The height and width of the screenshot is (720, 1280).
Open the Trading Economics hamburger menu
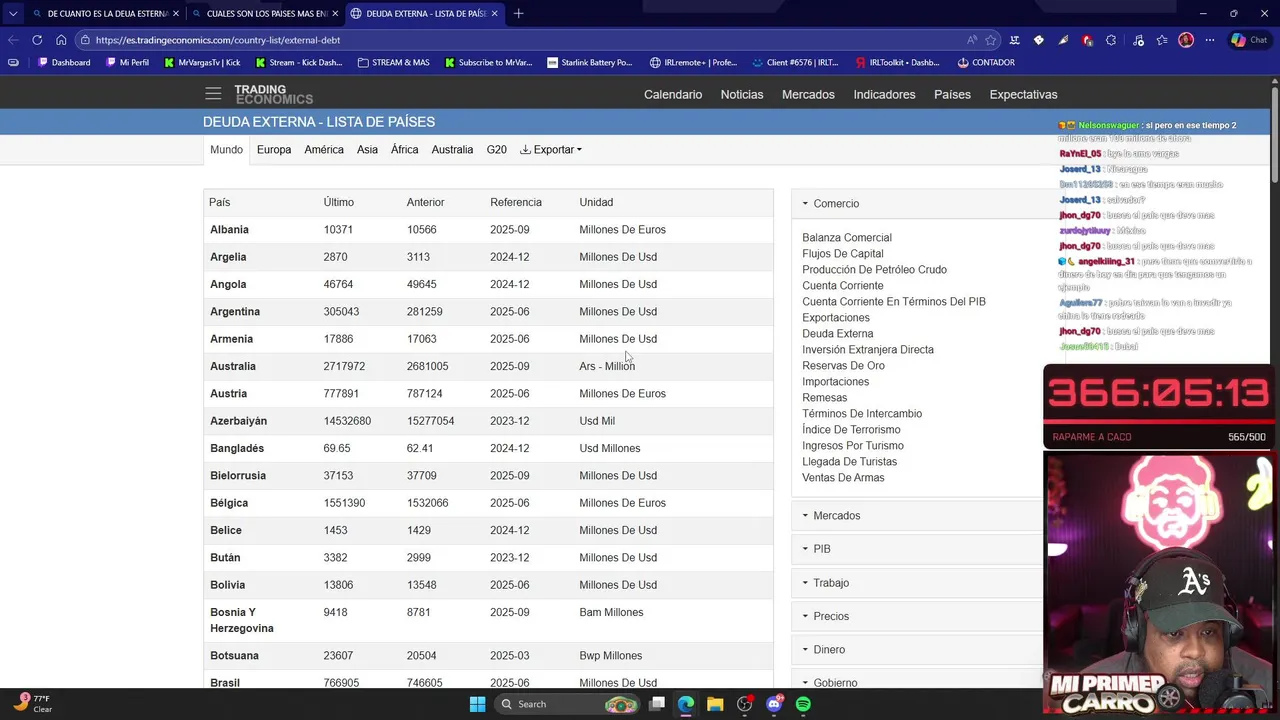213,94
